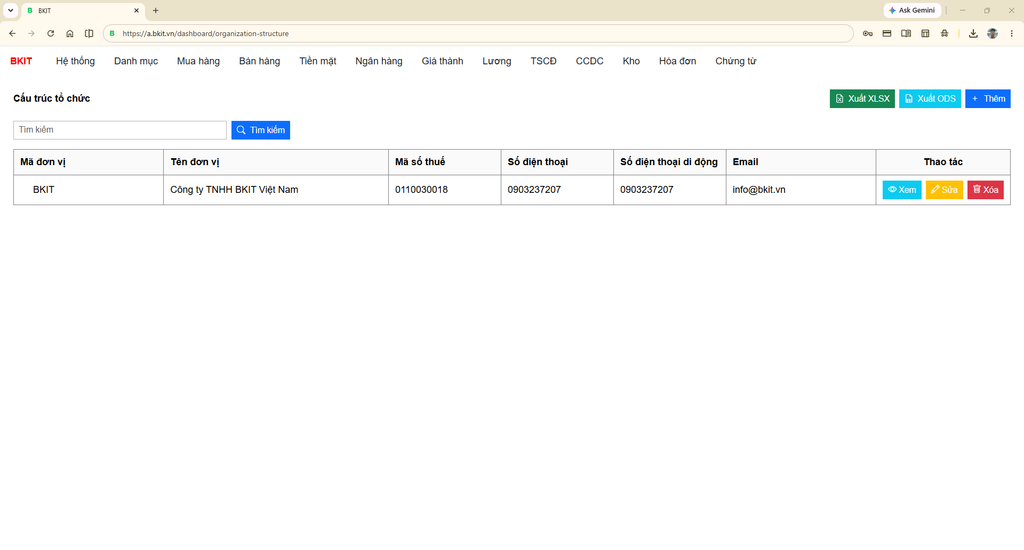View BKIT row with Xem button

point(902,189)
